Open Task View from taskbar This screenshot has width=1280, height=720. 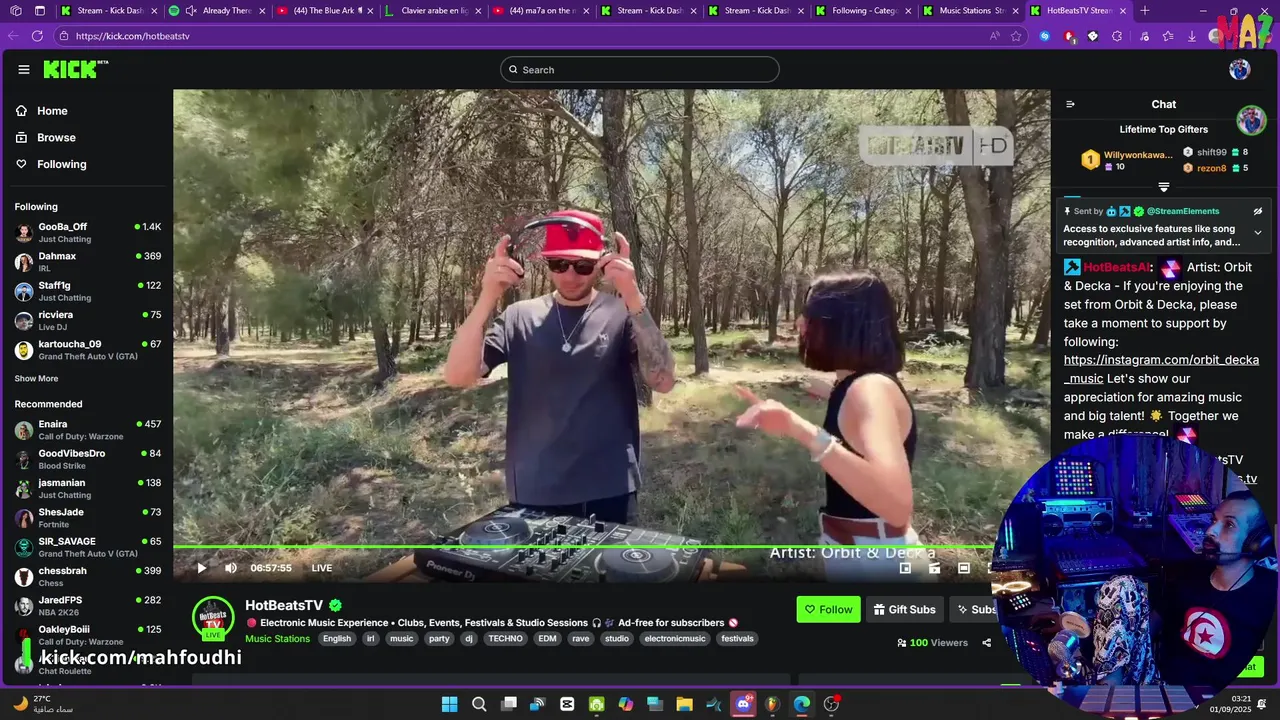click(509, 704)
